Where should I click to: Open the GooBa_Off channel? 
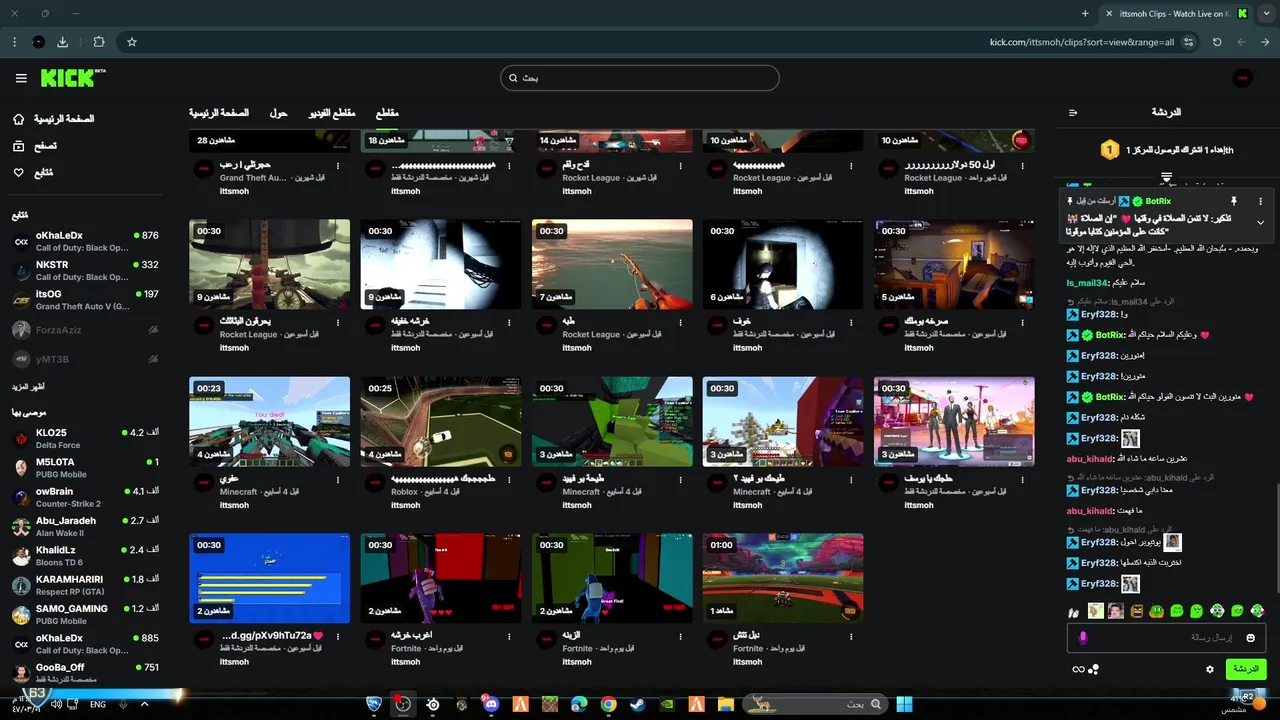pyautogui.click(x=85, y=673)
